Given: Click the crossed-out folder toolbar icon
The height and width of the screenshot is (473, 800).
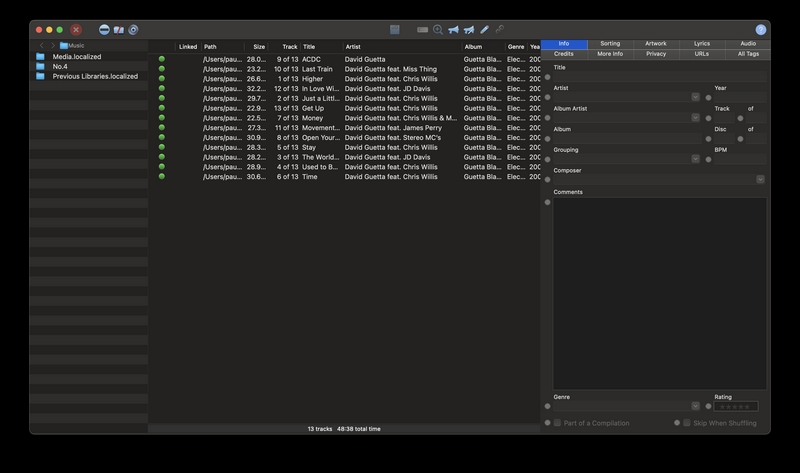Looking at the screenshot, I should pos(119,30).
